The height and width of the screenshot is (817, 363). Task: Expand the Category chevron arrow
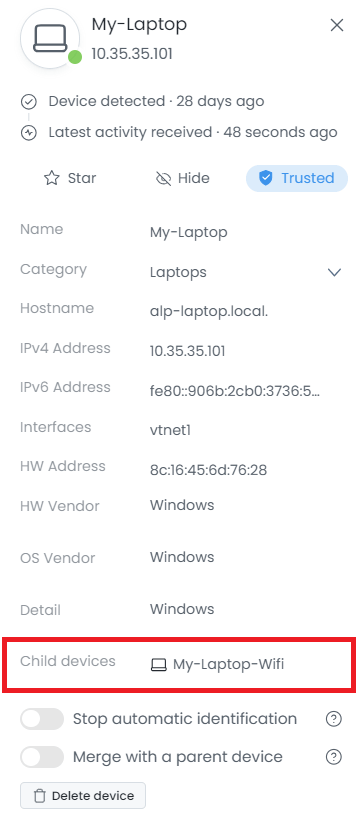pos(334,272)
